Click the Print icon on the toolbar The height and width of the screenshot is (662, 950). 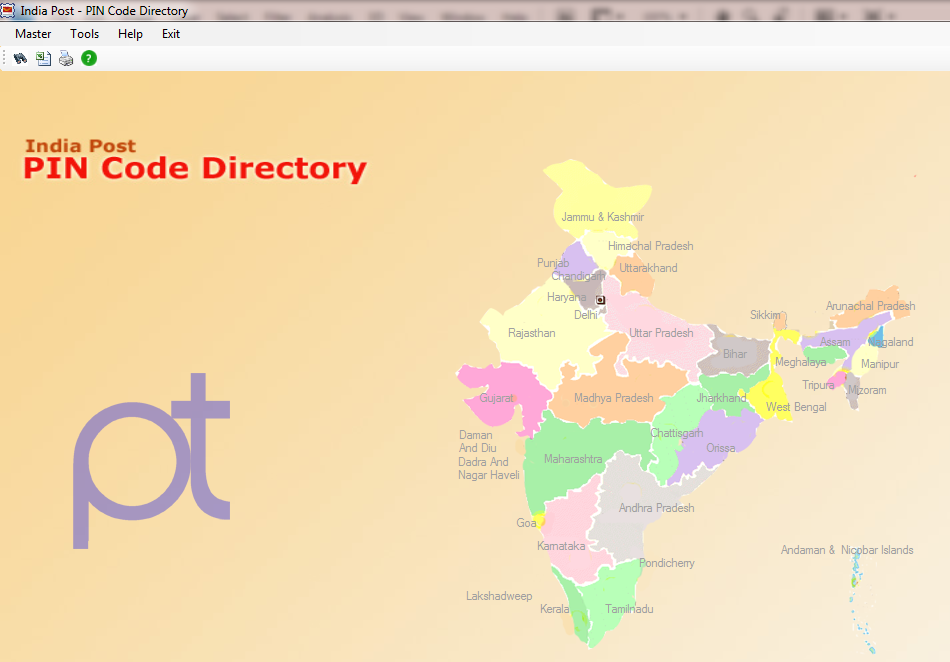(x=65, y=58)
